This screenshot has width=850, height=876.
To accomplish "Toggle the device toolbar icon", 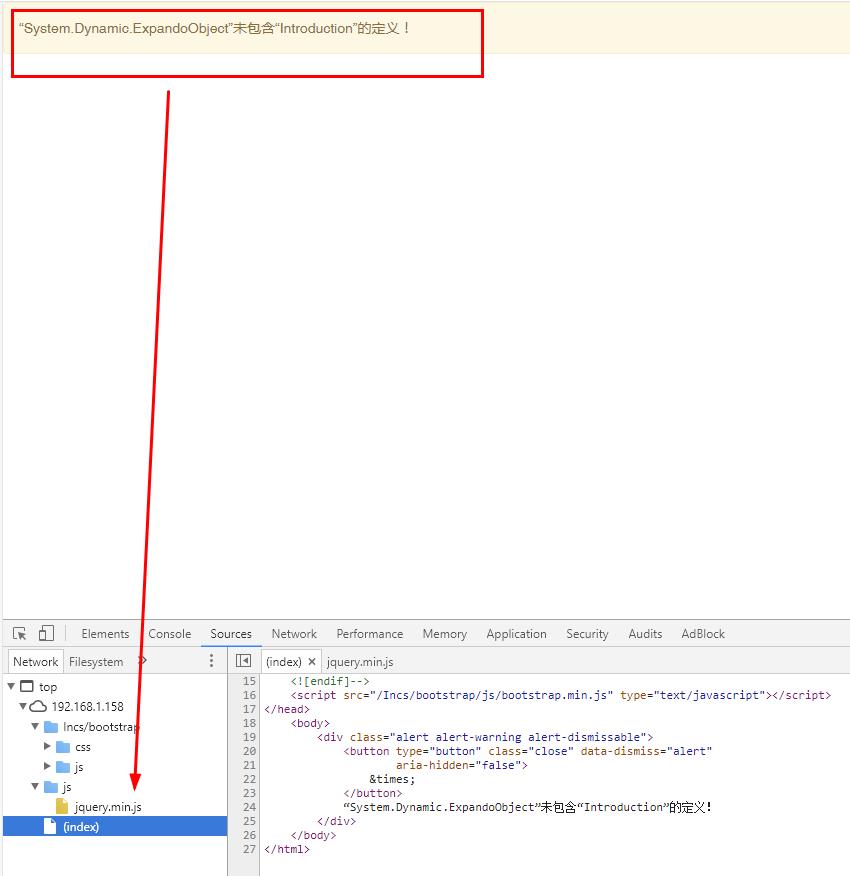I will 46,634.
